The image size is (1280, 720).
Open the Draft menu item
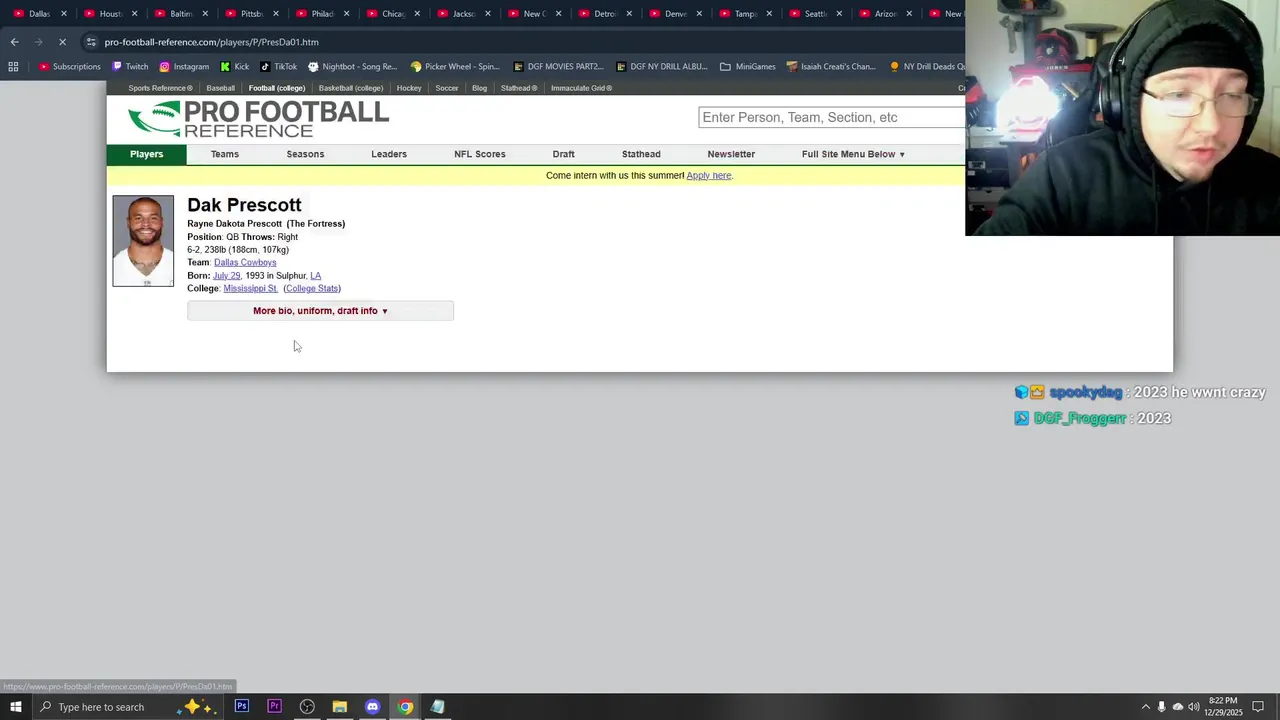click(x=563, y=154)
